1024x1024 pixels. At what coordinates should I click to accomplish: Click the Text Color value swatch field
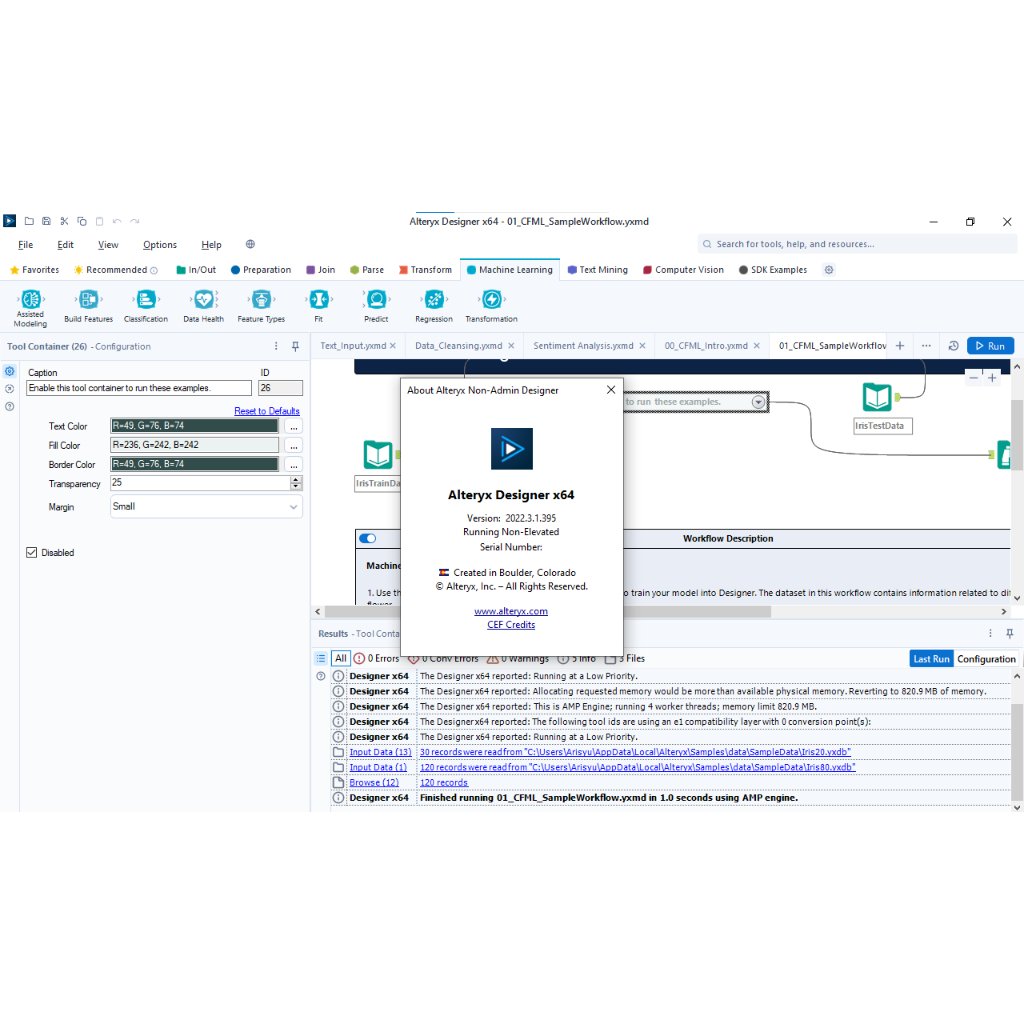tap(195, 426)
